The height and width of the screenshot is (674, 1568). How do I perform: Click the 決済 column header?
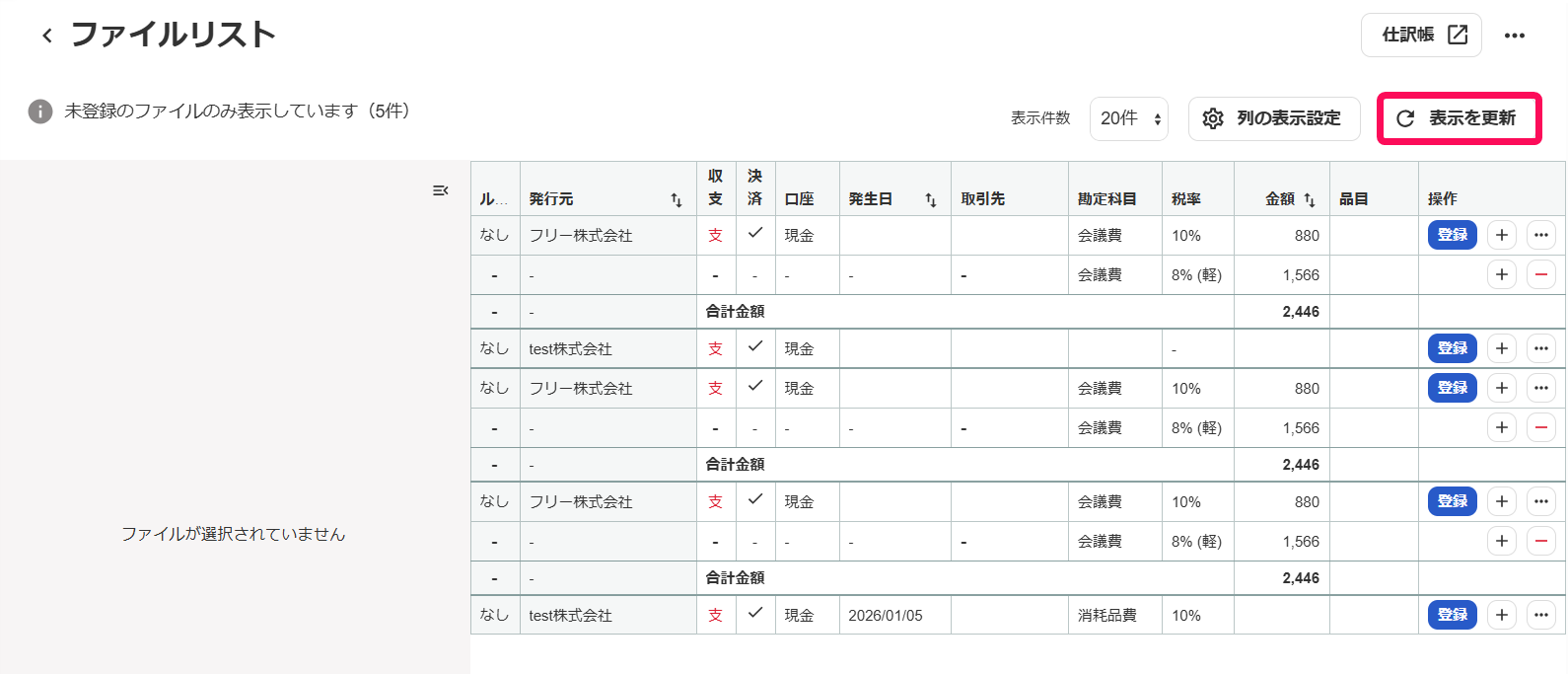(754, 187)
